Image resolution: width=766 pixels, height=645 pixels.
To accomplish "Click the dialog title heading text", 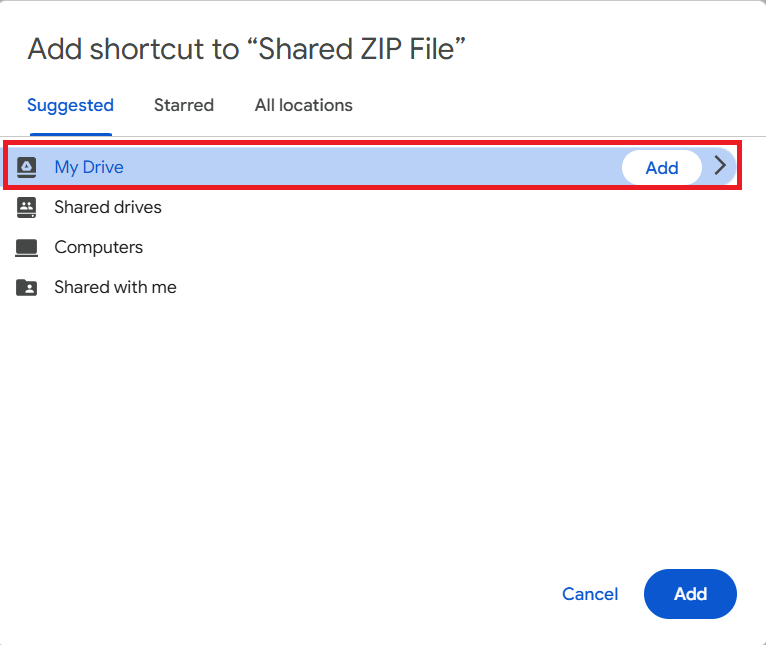I will (x=247, y=48).
